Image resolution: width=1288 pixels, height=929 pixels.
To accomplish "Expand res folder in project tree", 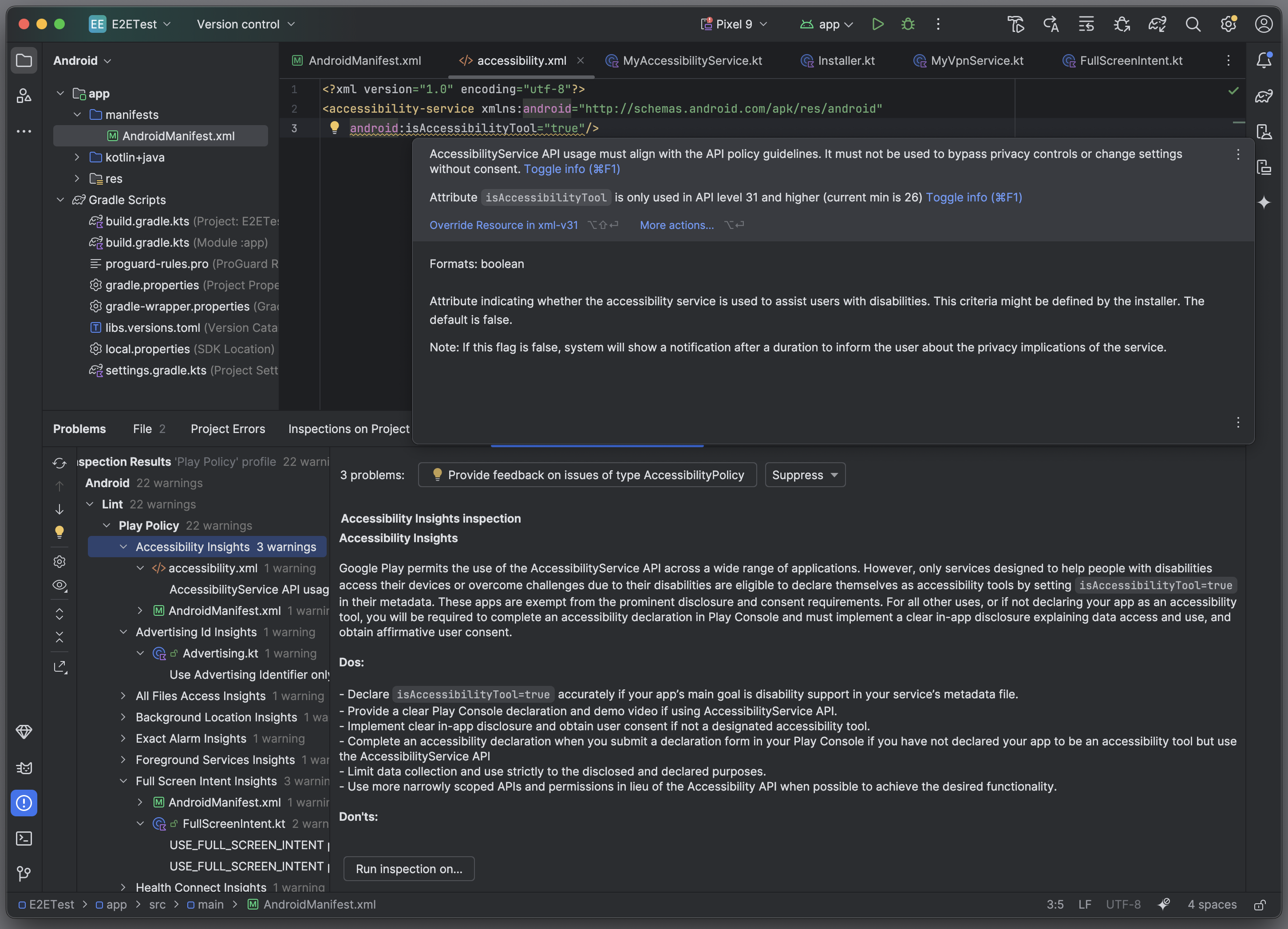I will [77, 179].
